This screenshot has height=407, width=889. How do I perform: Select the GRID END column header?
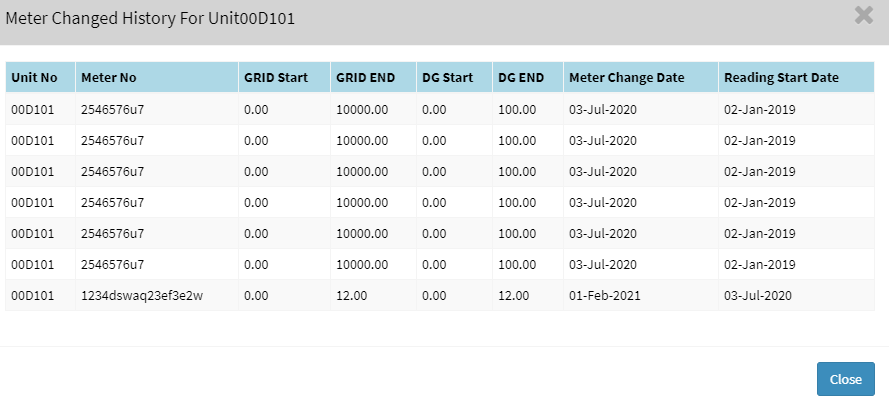click(x=365, y=78)
